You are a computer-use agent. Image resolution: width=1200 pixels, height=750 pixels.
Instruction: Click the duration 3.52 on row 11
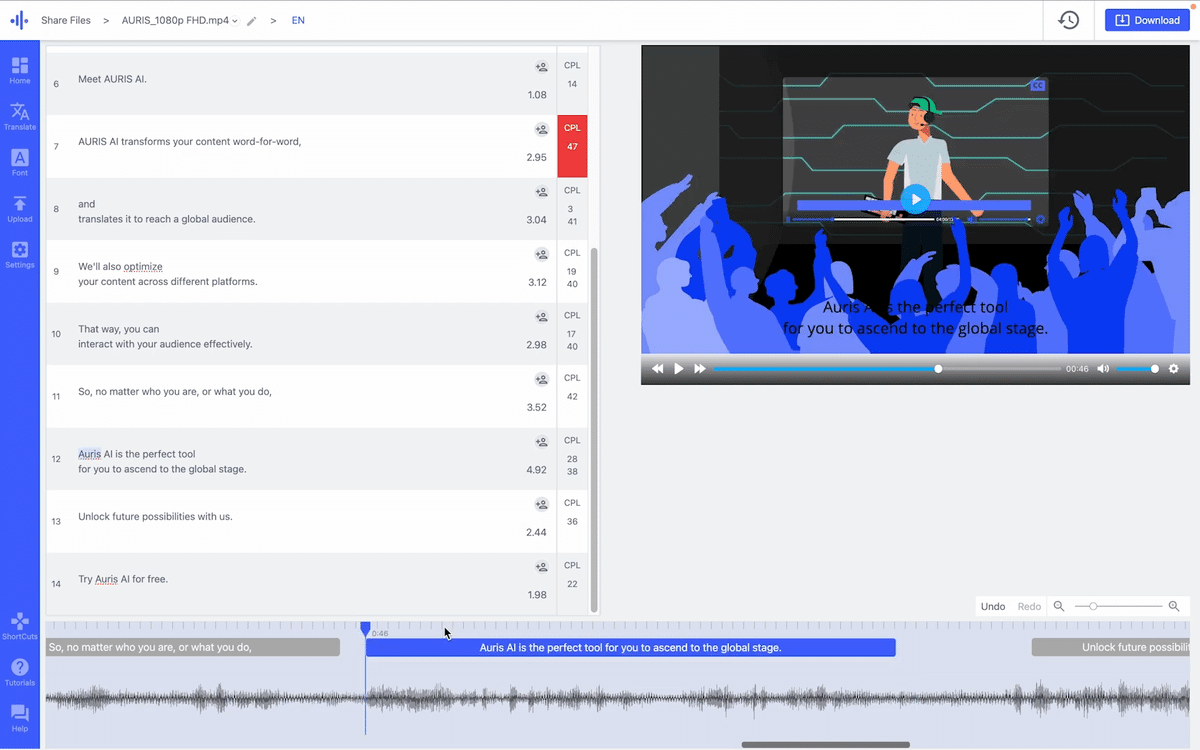click(536, 407)
